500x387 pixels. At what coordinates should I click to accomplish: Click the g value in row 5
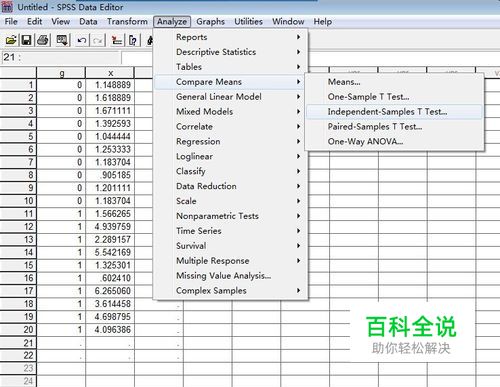[x=61, y=136]
